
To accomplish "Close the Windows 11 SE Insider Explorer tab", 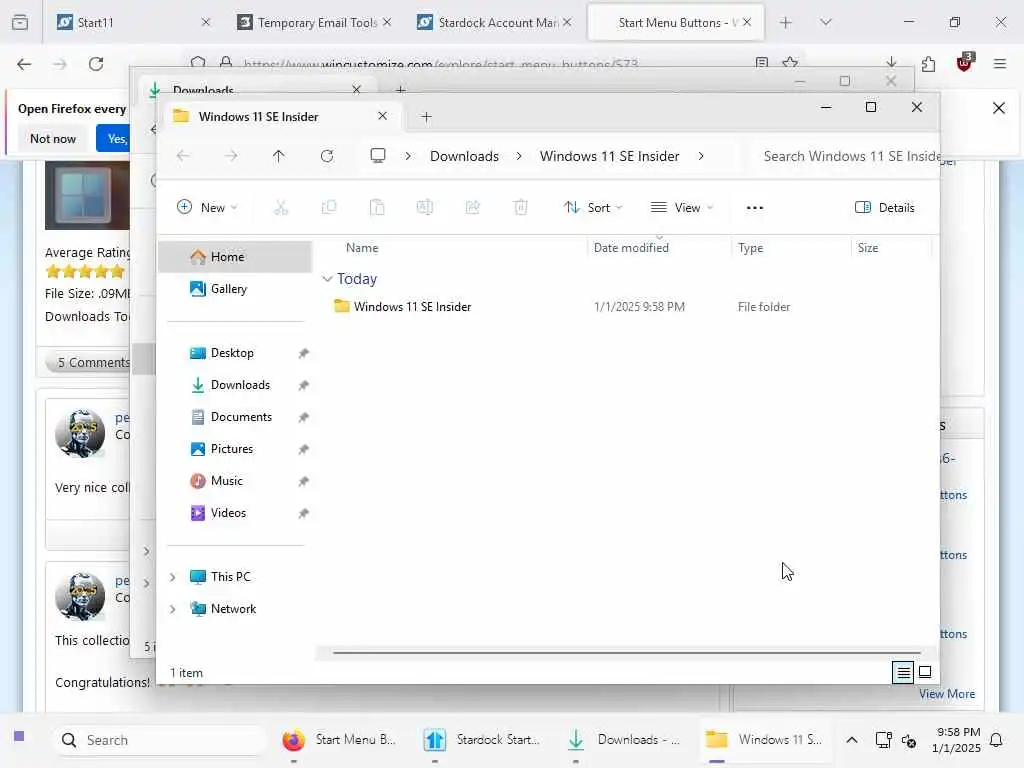I will (382, 116).
